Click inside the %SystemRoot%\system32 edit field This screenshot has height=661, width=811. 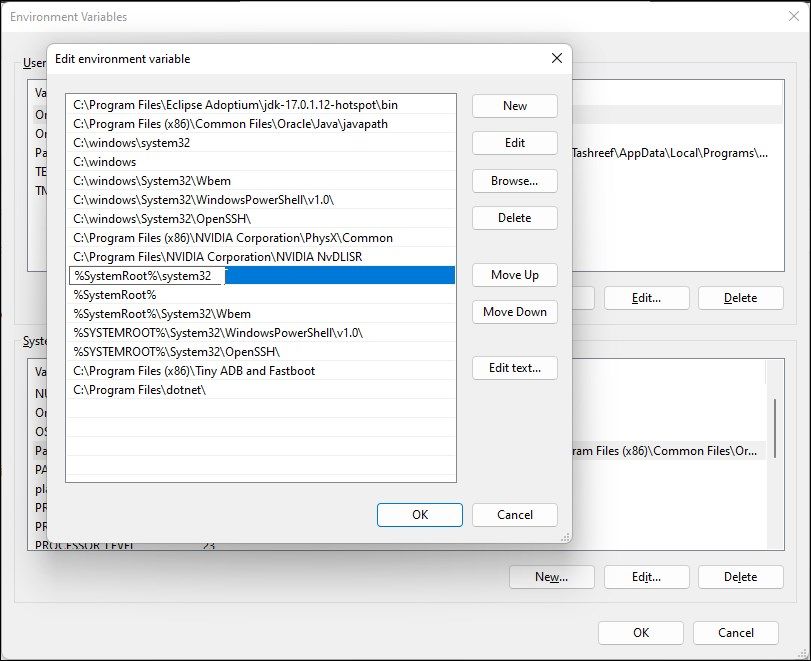click(x=150, y=275)
